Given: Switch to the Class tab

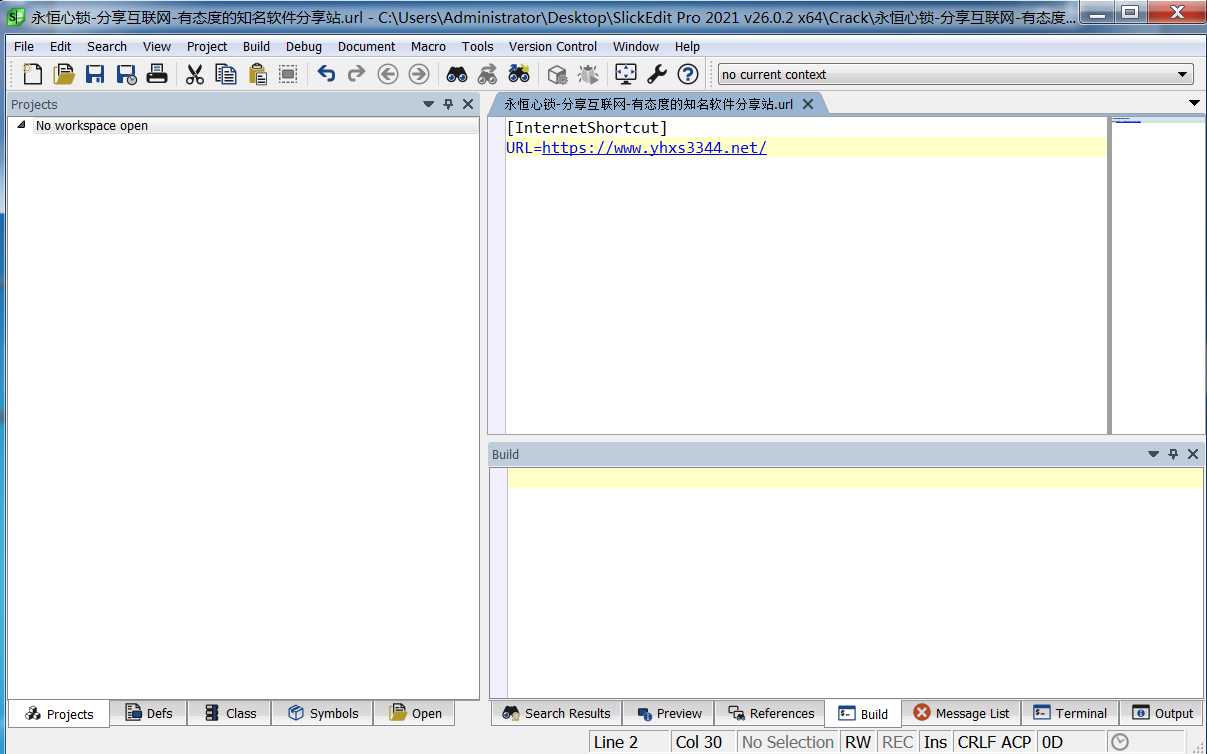Looking at the screenshot, I should point(231,713).
